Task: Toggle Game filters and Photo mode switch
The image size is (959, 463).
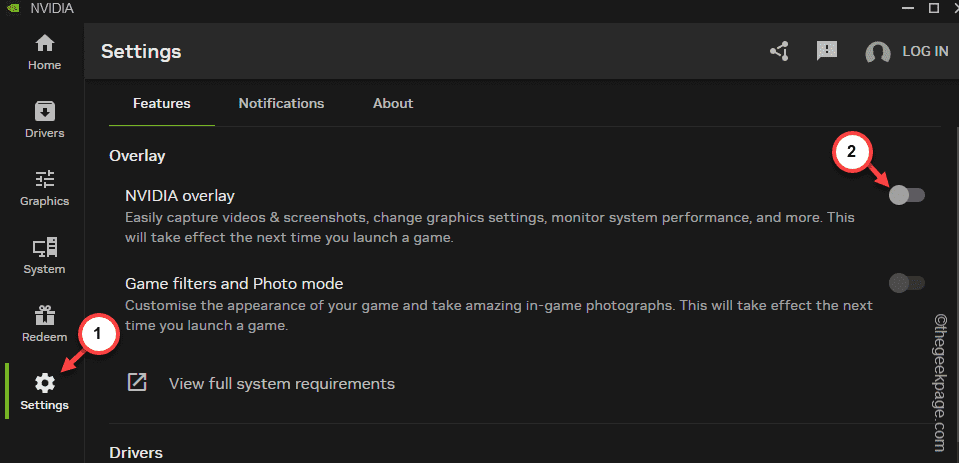Action: 906,283
